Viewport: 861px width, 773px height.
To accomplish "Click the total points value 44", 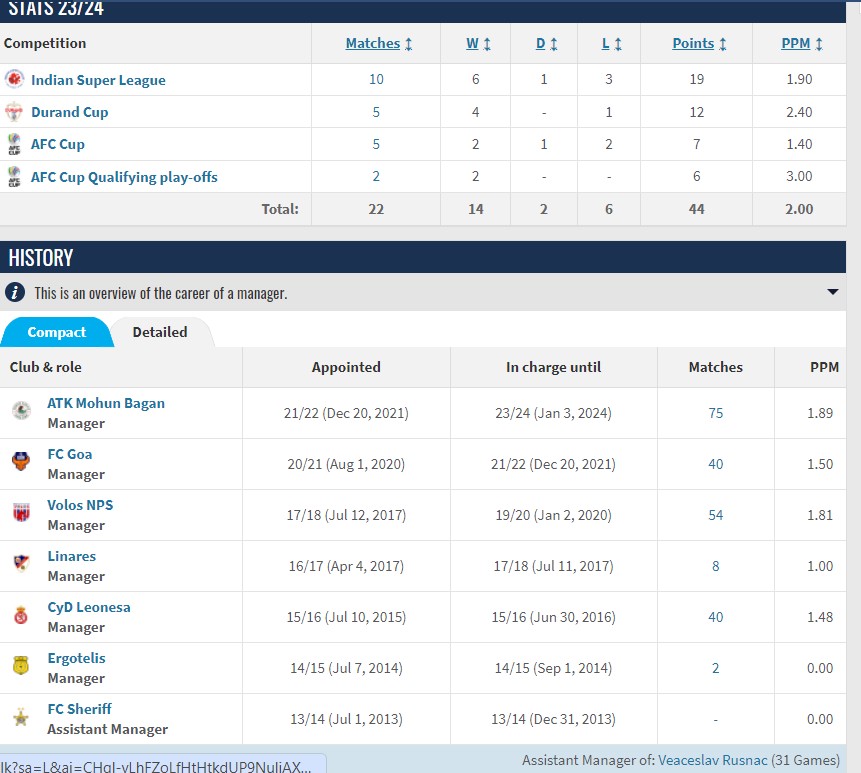I will pyautogui.click(x=696, y=209).
